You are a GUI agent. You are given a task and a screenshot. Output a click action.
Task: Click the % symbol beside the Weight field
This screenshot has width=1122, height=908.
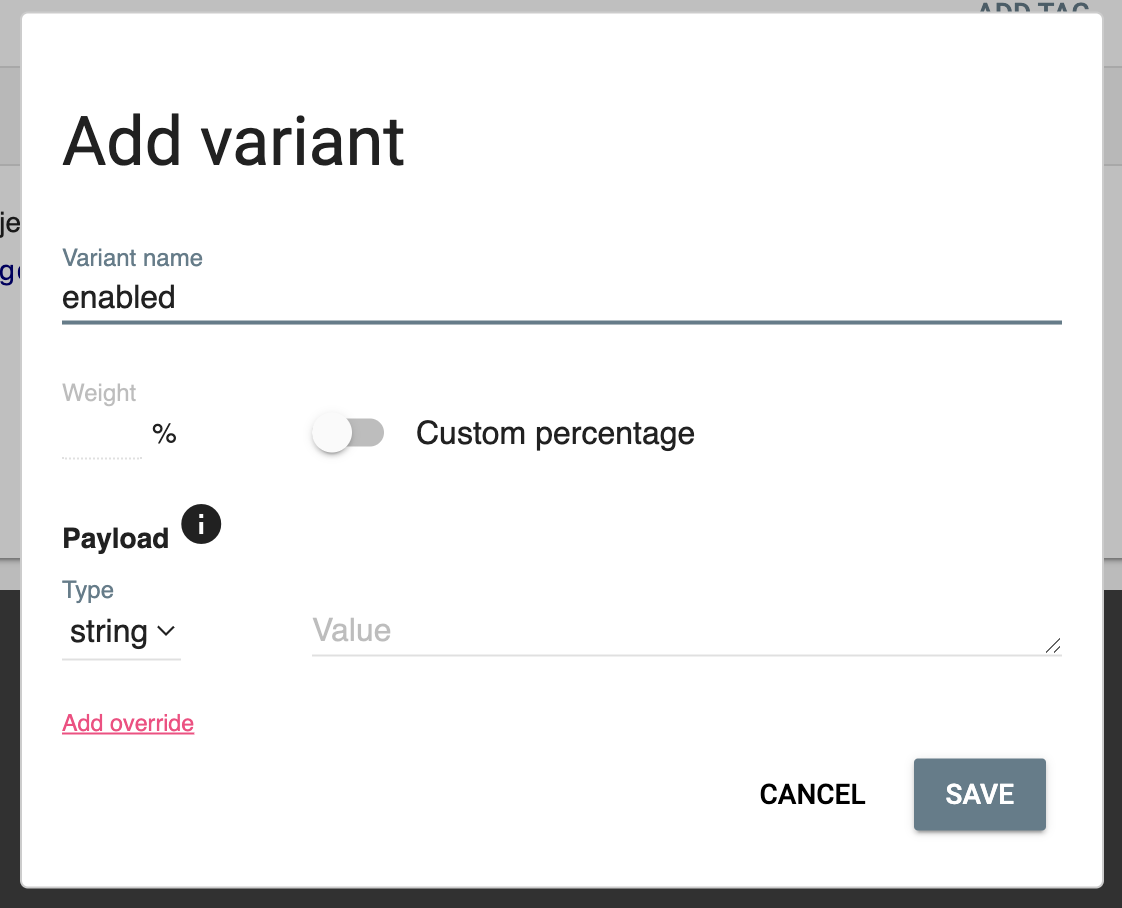coord(165,433)
